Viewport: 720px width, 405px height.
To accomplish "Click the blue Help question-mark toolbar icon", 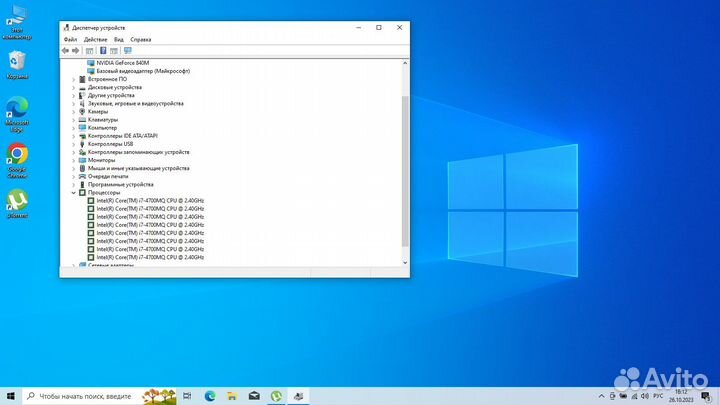I will pyautogui.click(x=103, y=51).
